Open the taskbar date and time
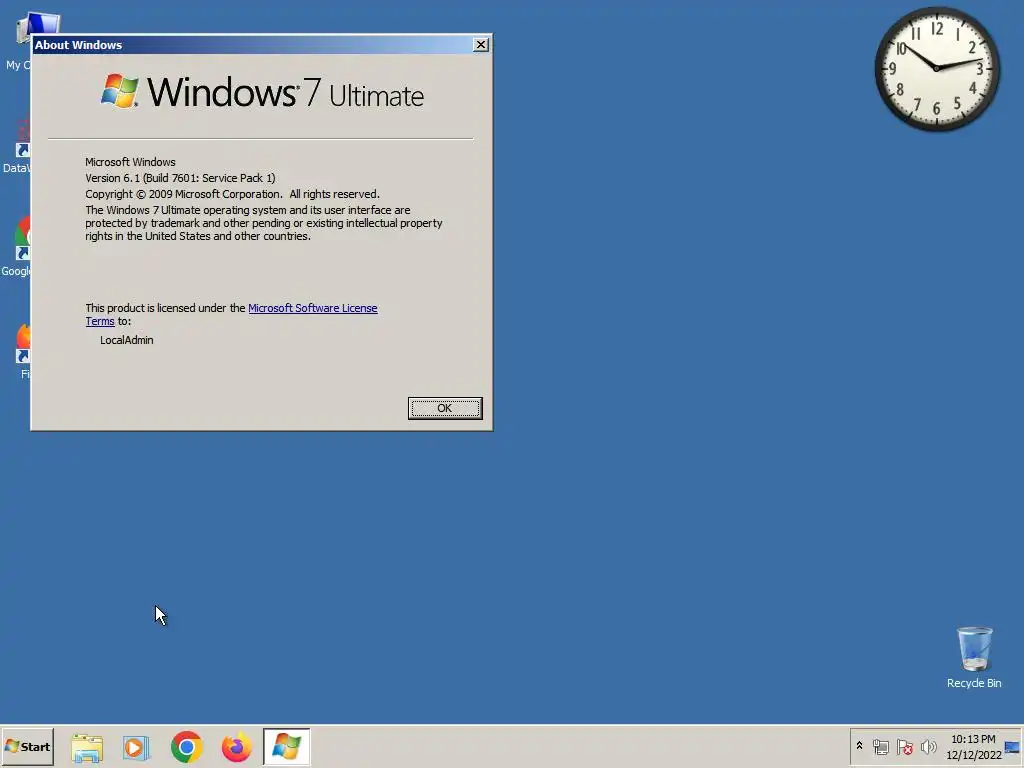The width and height of the screenshot is (1024, 768). click(x=973, y=746)
